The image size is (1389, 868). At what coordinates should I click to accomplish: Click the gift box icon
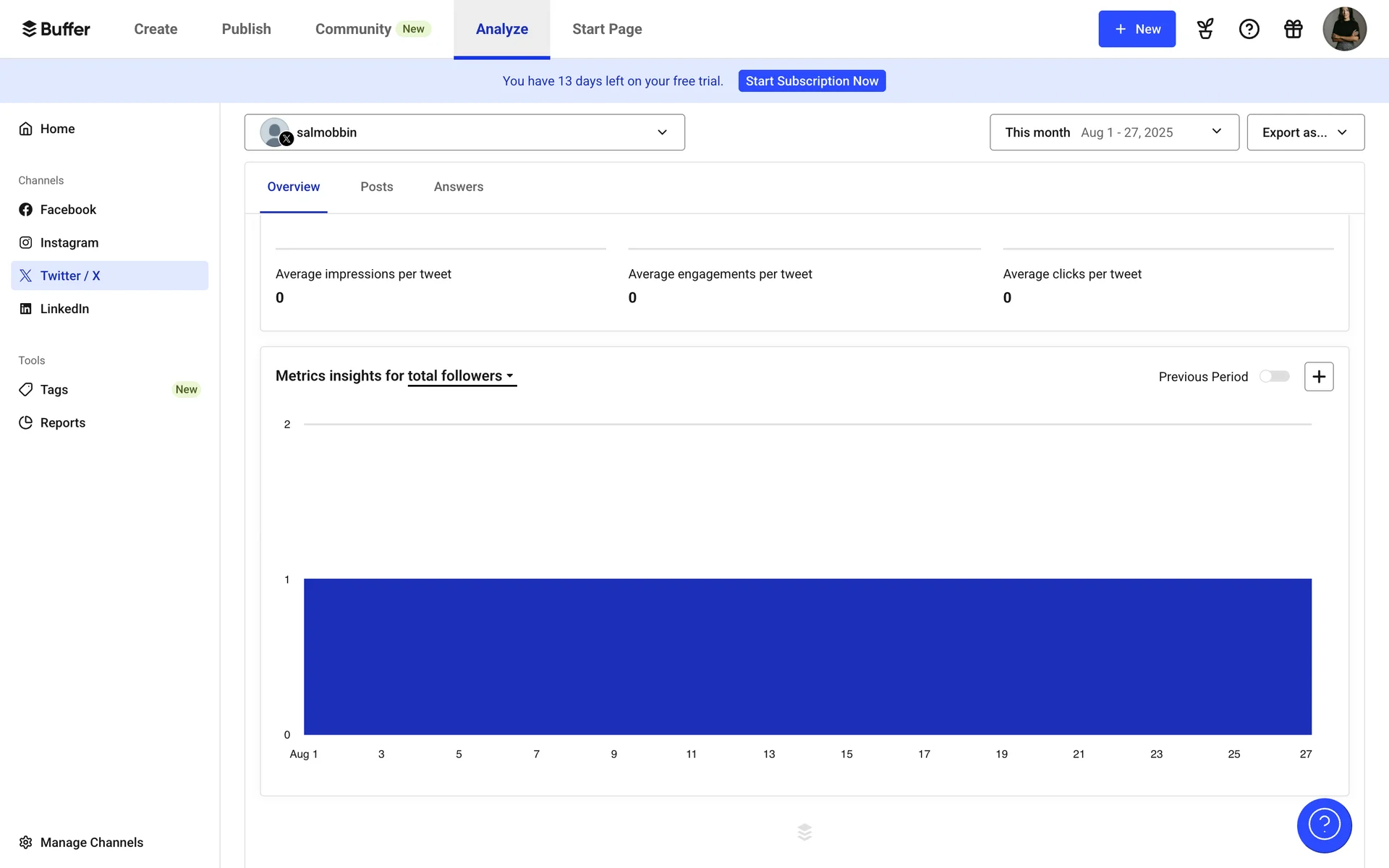pos(1293,29)
